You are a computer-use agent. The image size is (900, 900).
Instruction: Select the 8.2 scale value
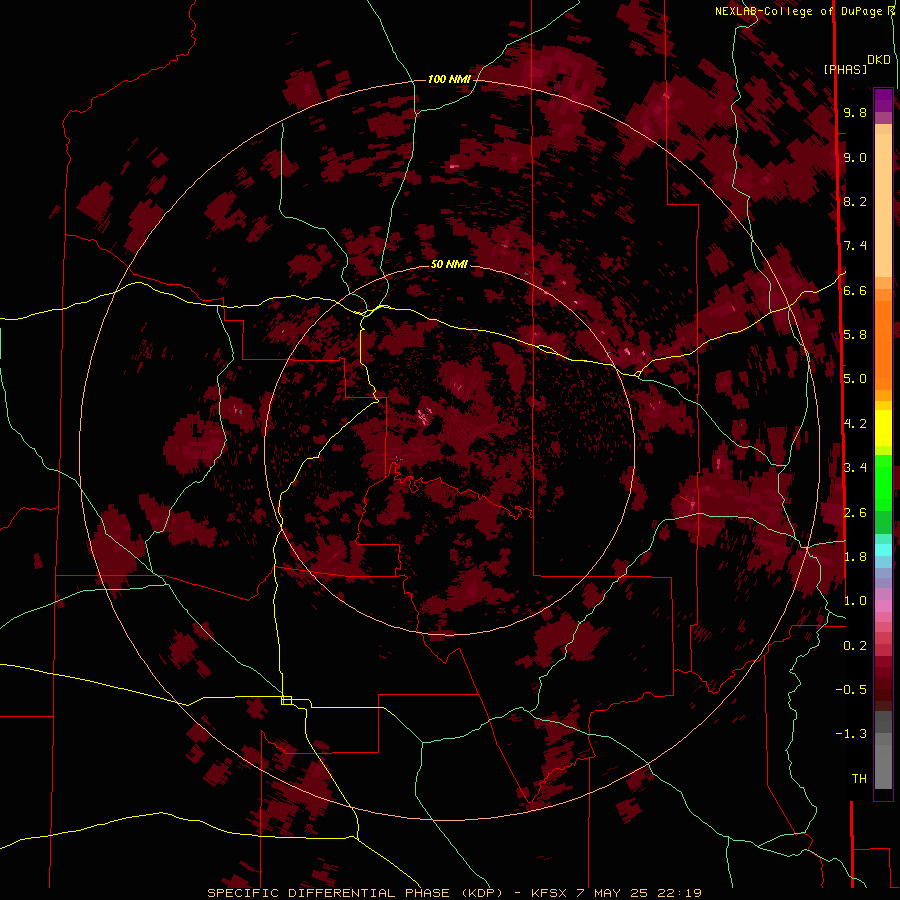tap(855, 201)
